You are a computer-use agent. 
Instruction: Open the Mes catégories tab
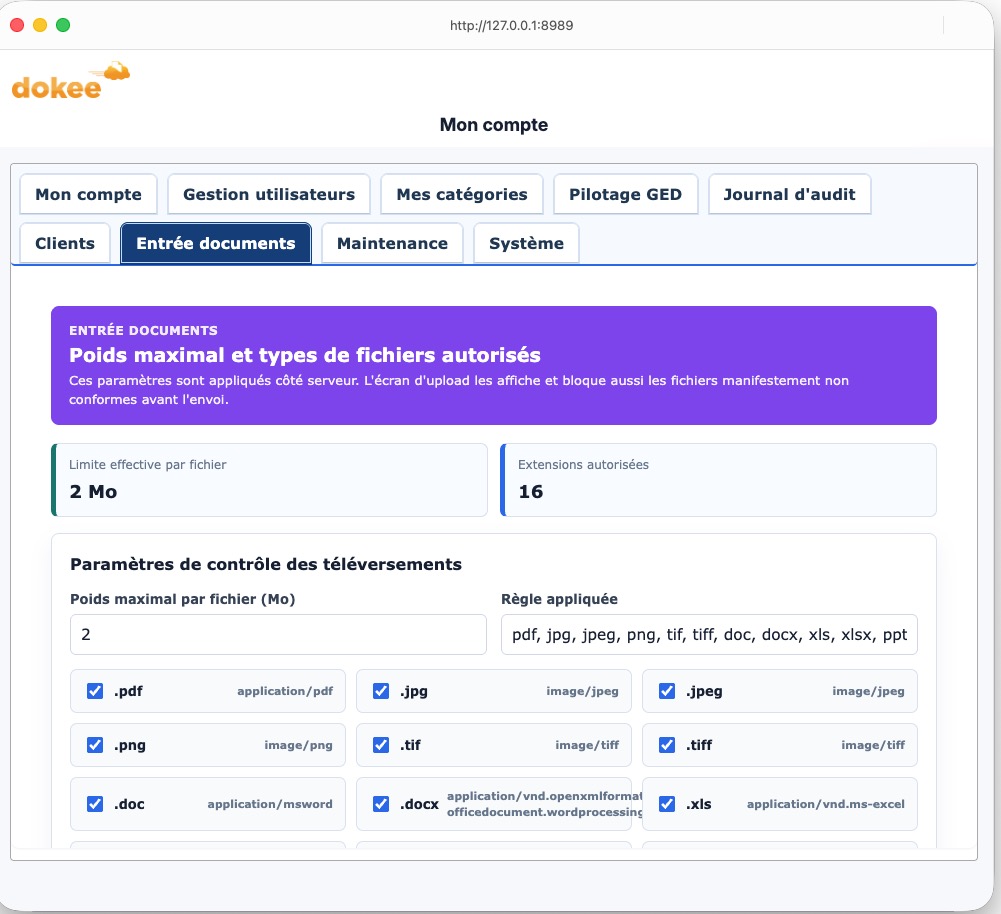click(x=462, y=194)
